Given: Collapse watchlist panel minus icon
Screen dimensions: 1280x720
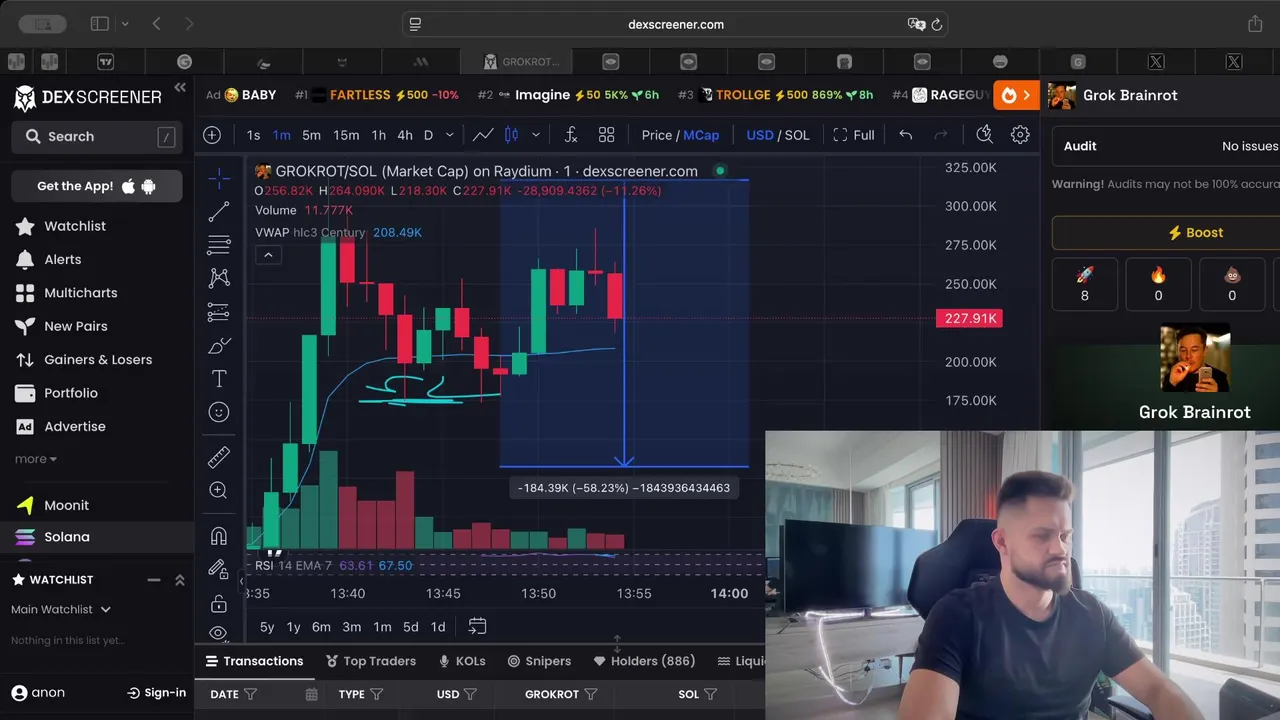Looking at the screenshot, I should pos(154,580).
